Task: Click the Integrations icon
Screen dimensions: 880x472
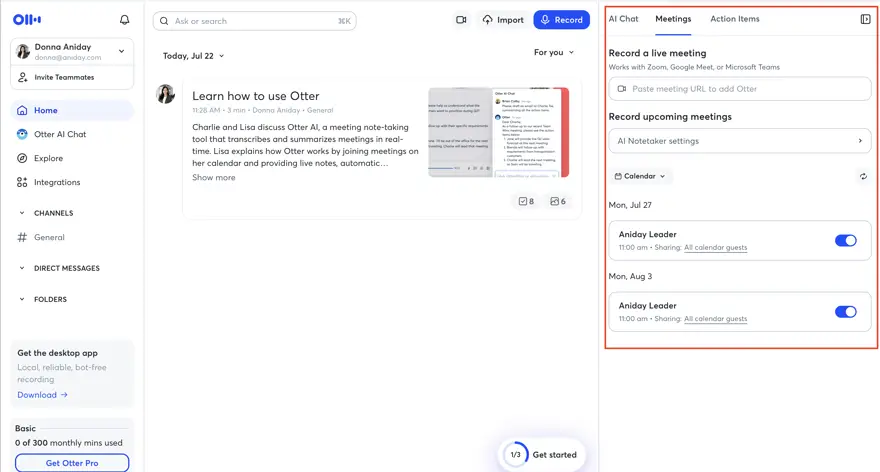Action: pyautogui.click(x=22, y=182)
